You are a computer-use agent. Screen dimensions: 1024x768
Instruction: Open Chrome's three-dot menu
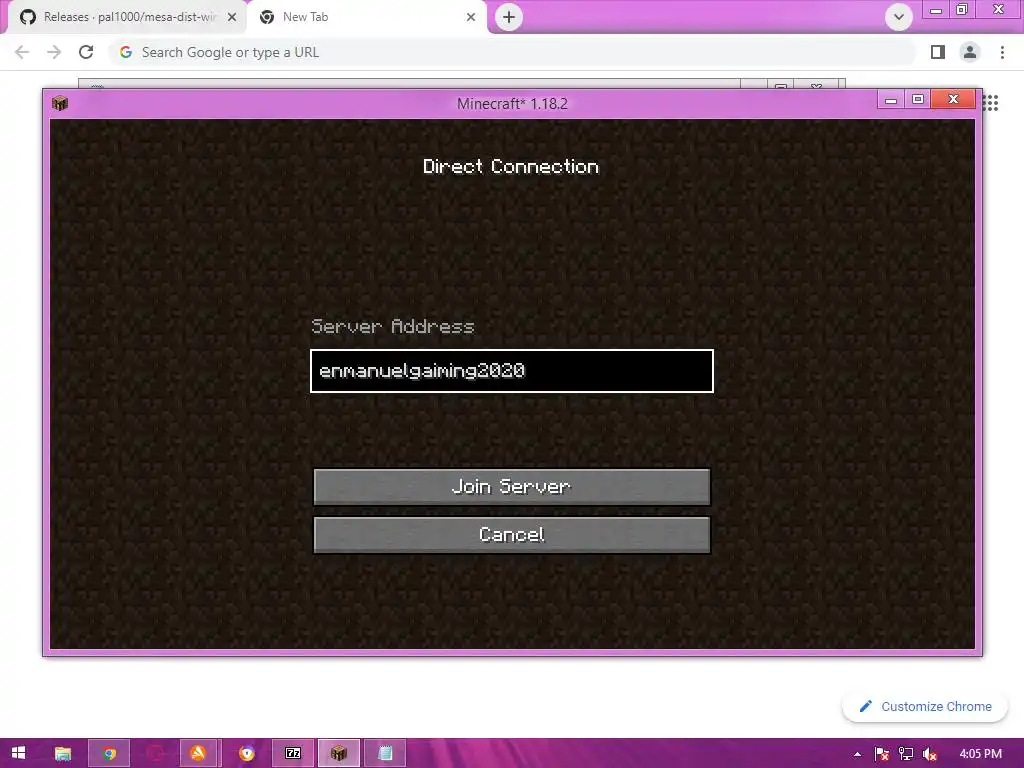tap(1002, 52)
